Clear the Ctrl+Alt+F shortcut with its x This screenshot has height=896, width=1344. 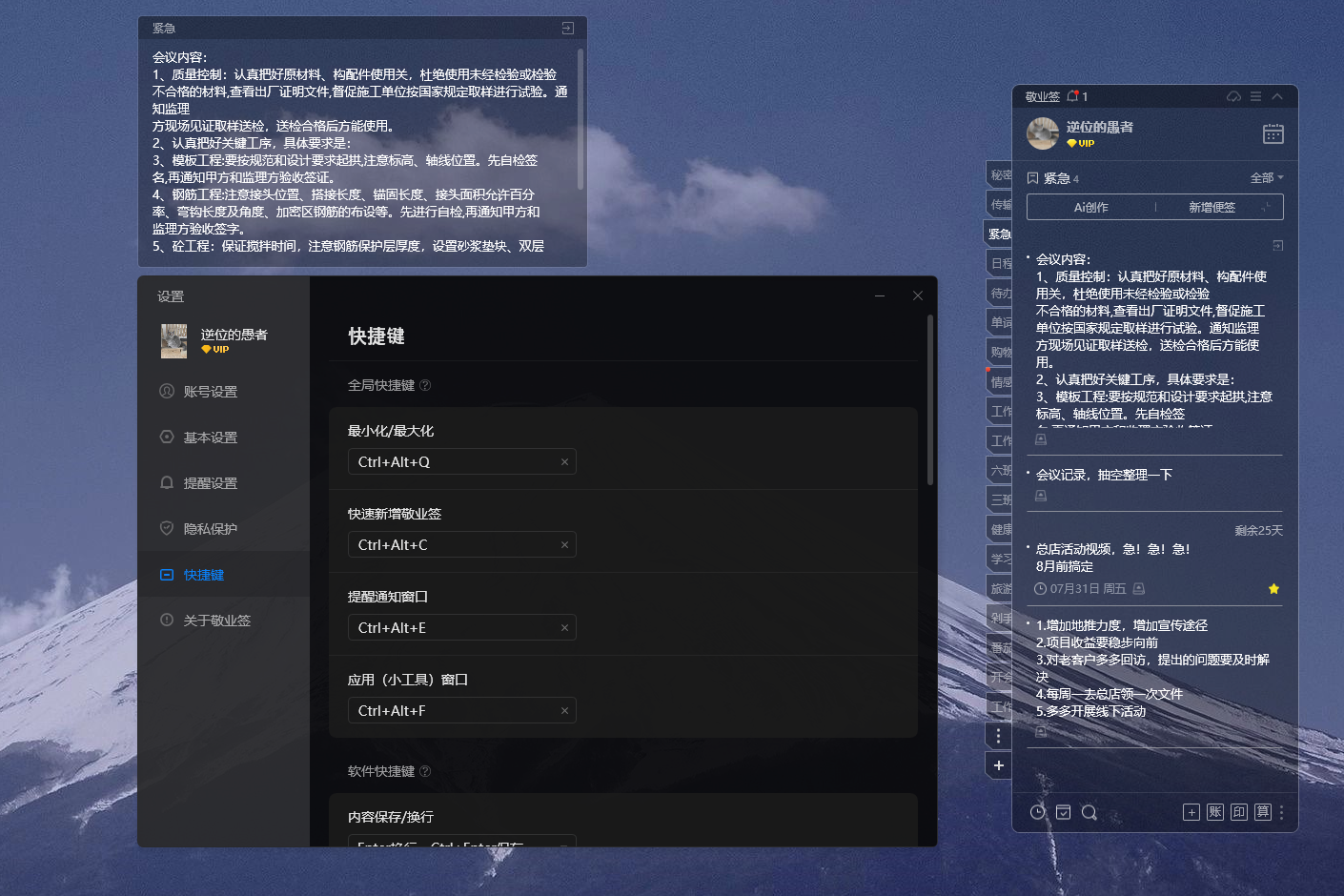click(x=564, y=711)
